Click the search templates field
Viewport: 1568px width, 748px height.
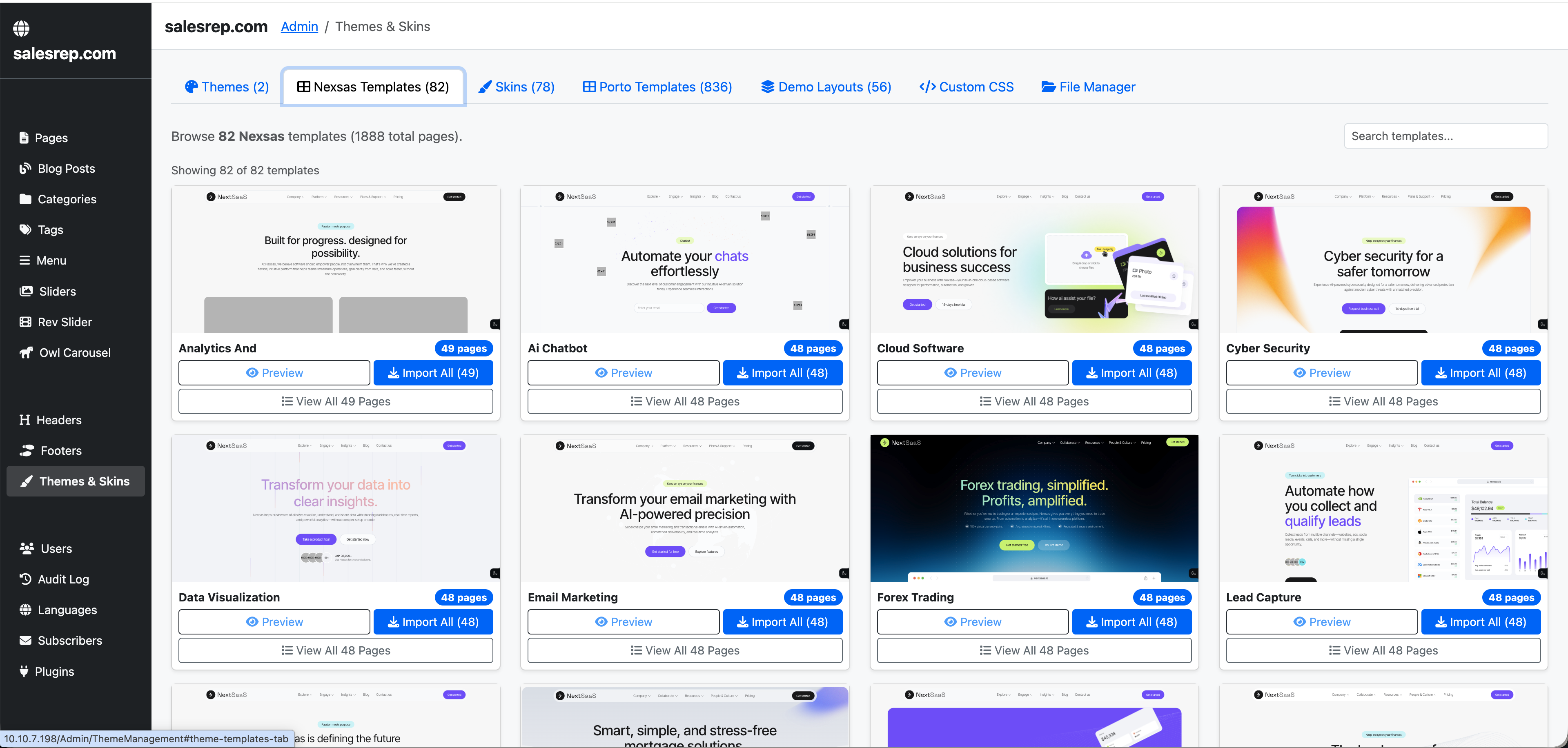[1446, 136]
